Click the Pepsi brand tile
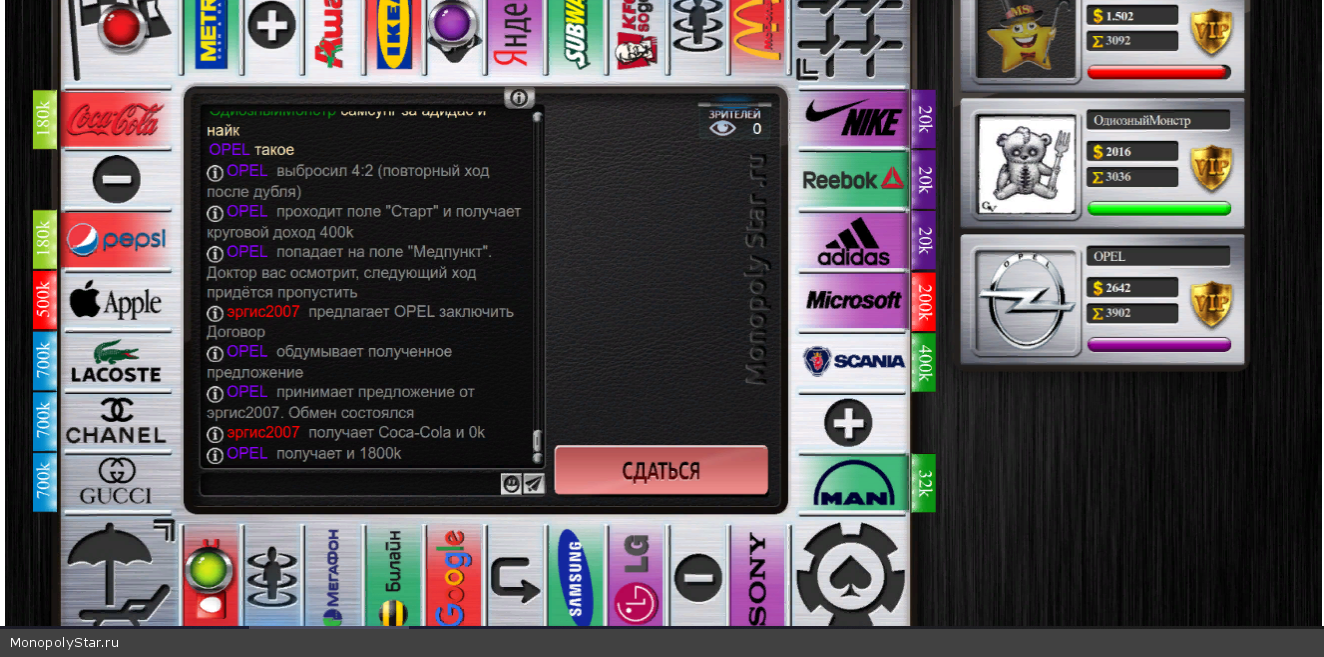 pos(115,240)
